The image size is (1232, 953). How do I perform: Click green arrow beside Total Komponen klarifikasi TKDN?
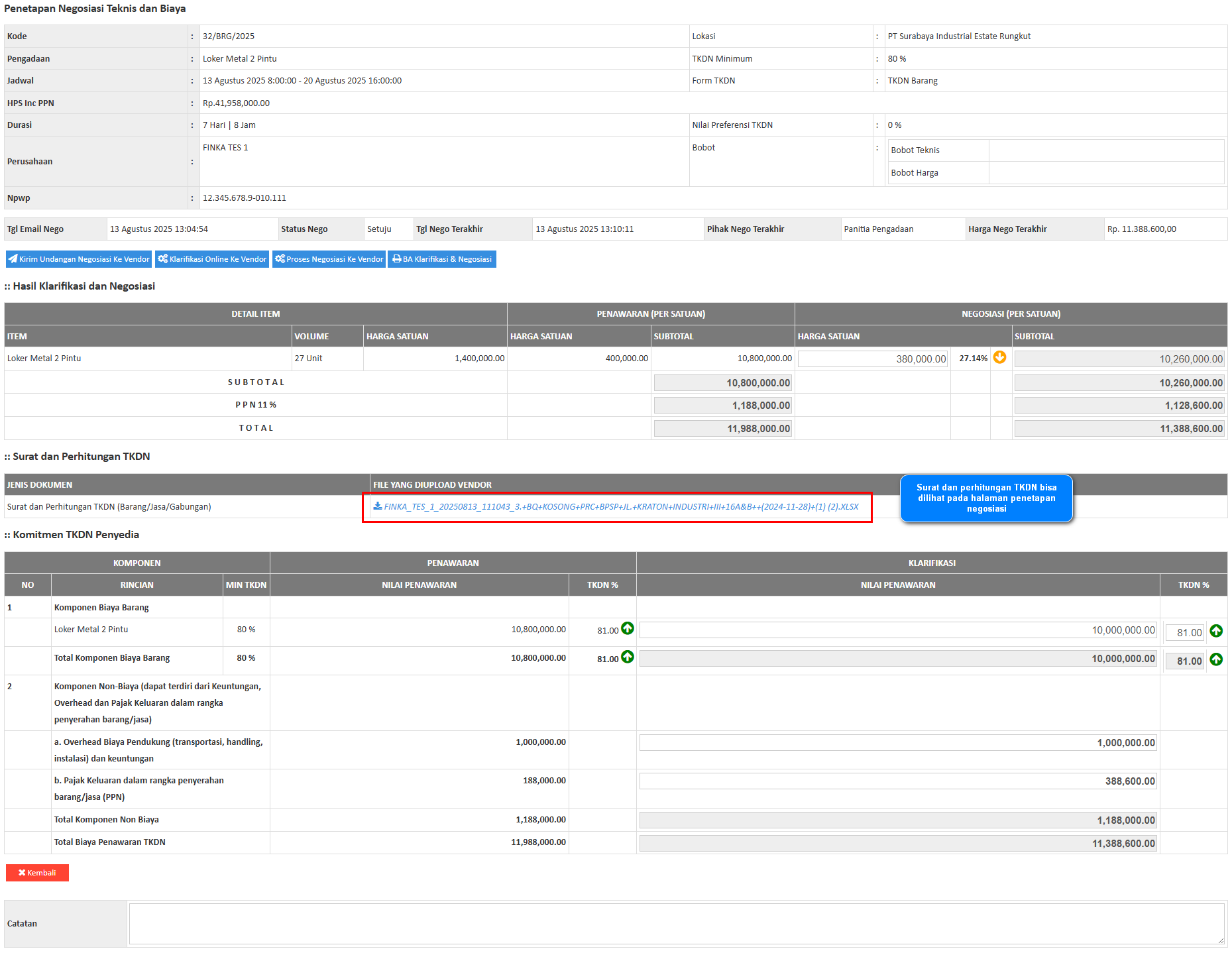[1215, 660]
